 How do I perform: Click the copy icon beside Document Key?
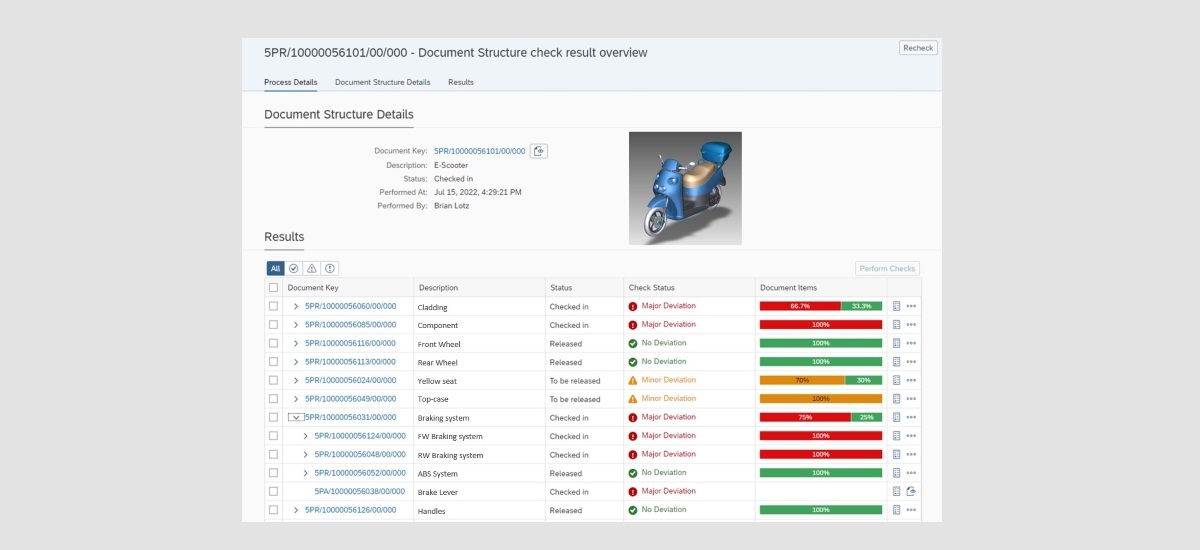539,151
